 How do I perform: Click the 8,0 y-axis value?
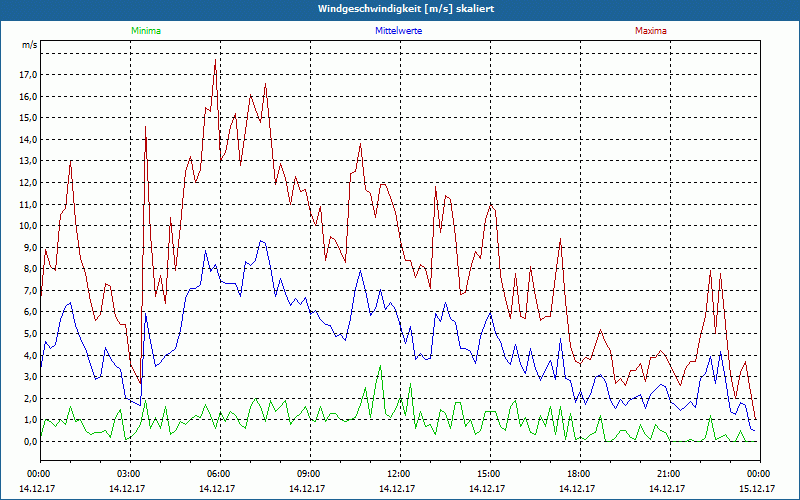30,269
